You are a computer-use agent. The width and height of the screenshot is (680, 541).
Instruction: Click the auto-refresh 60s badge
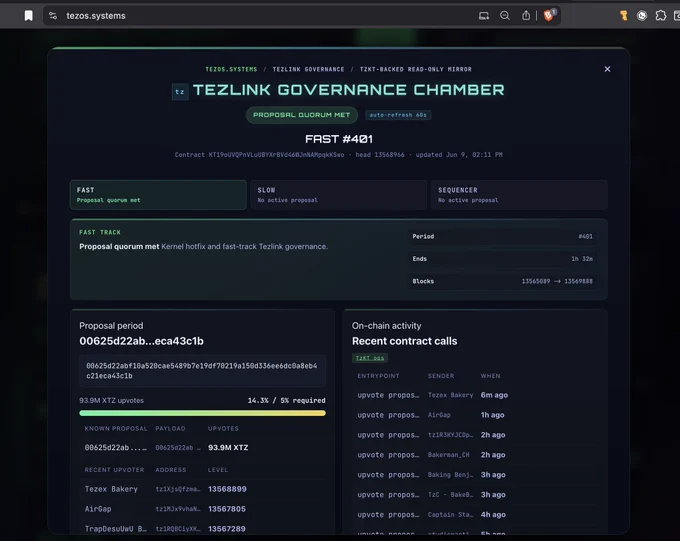[398, 115]
